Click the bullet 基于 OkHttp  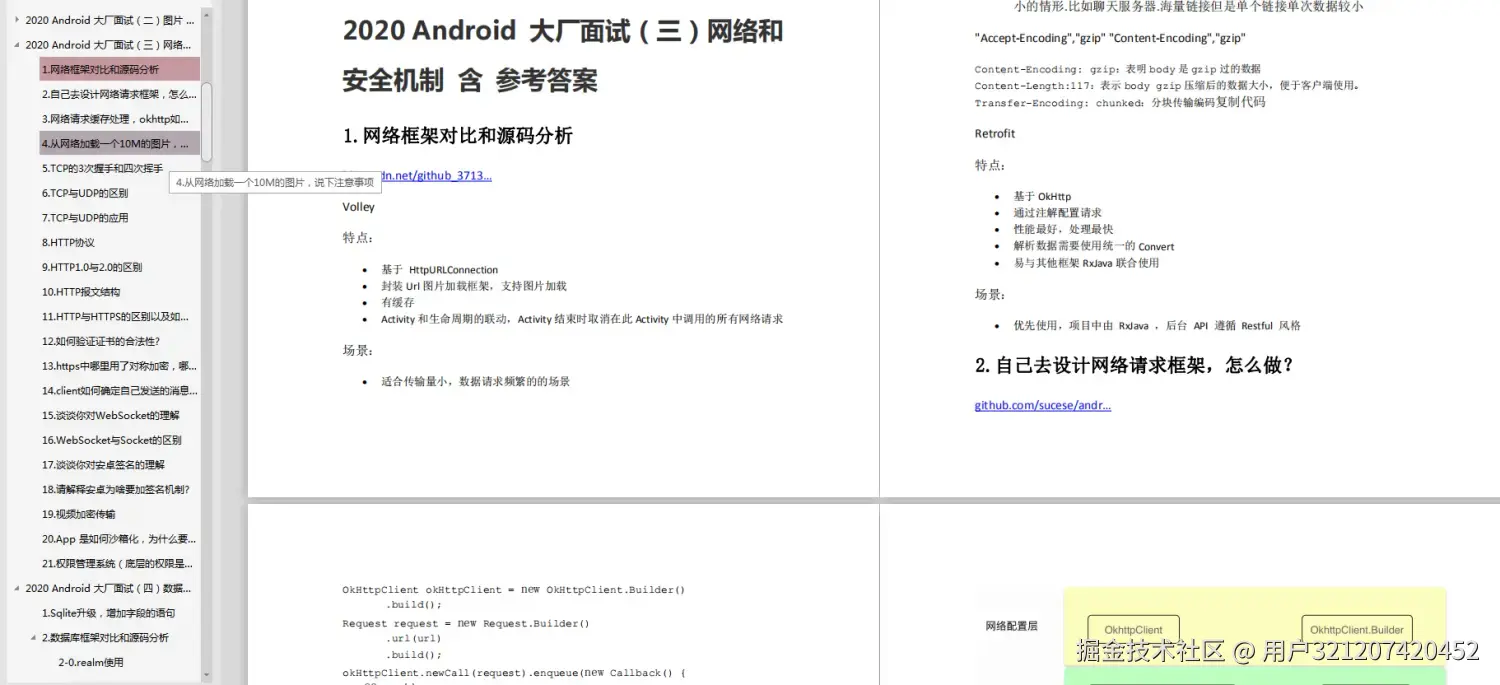click(1042, 197)
